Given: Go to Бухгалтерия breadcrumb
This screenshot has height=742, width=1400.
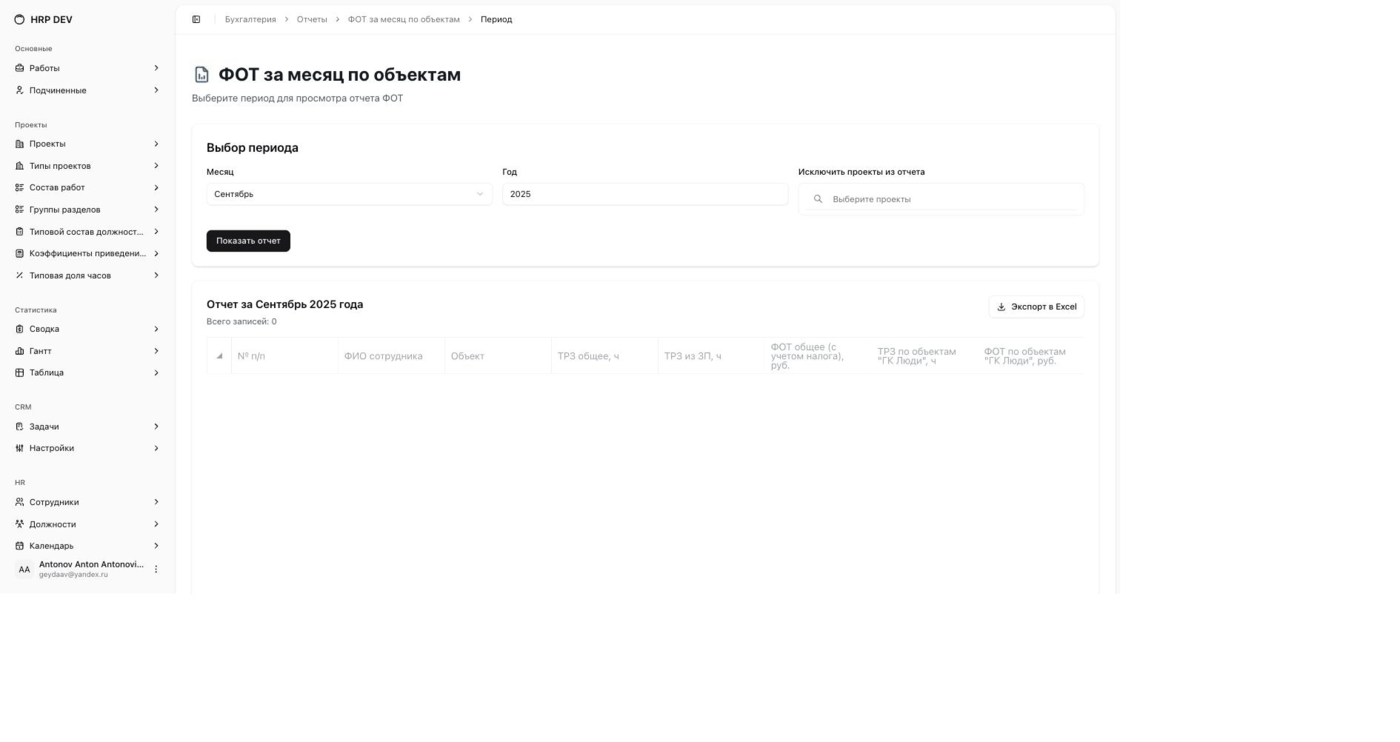Looking at the screenshot, I should coord(250,19).
